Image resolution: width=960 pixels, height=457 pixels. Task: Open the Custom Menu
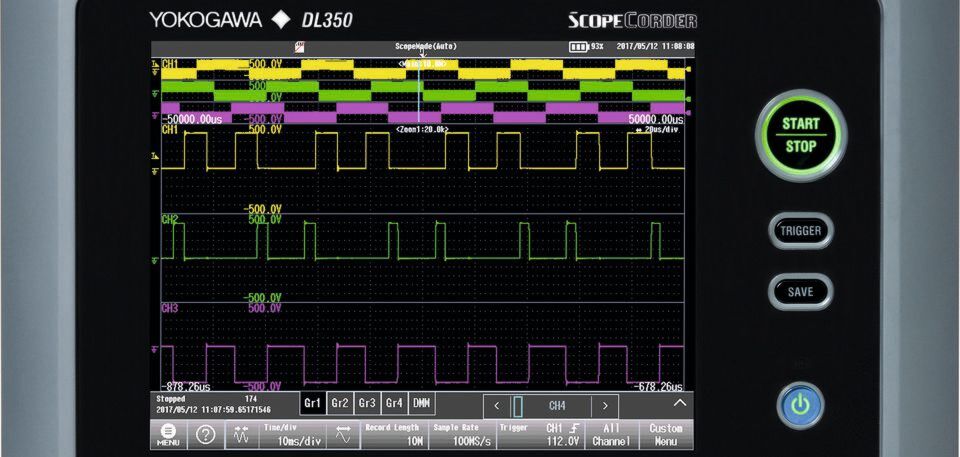(x=666, y=434)
